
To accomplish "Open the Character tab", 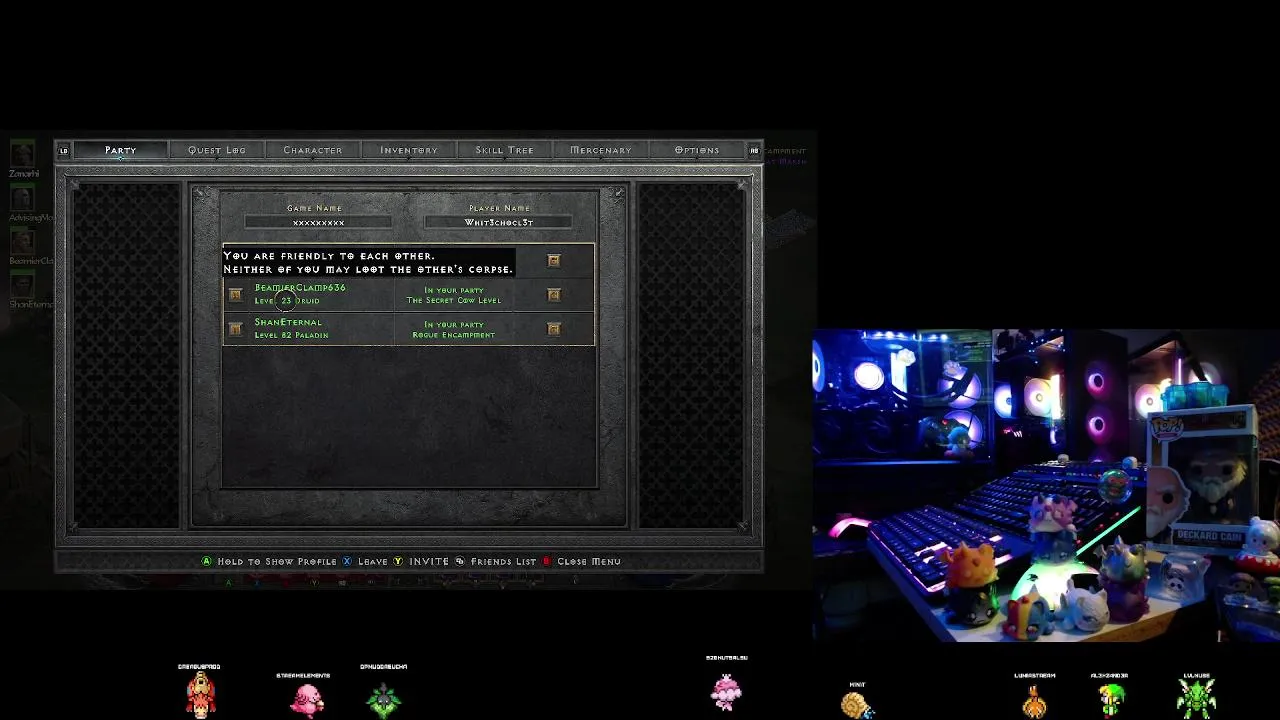I will pyautogui.click(x=313, y=150).
